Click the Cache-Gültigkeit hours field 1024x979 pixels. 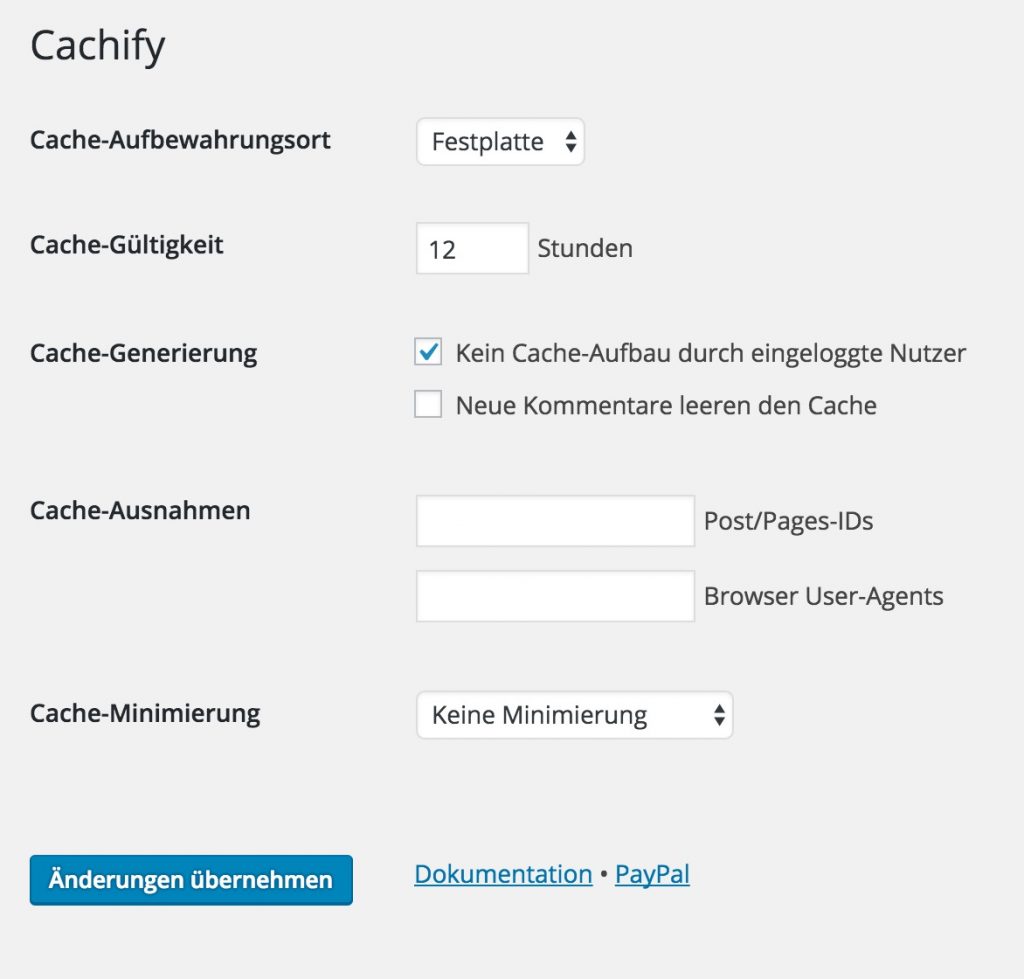coord(471,248)
